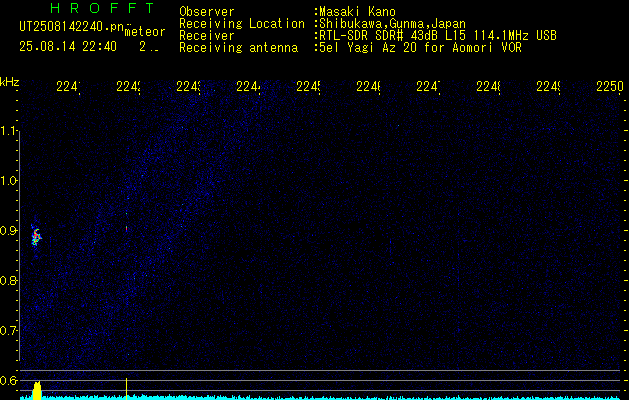Click the 2250 time axis label
629x400 pixels.
[610, 86]
